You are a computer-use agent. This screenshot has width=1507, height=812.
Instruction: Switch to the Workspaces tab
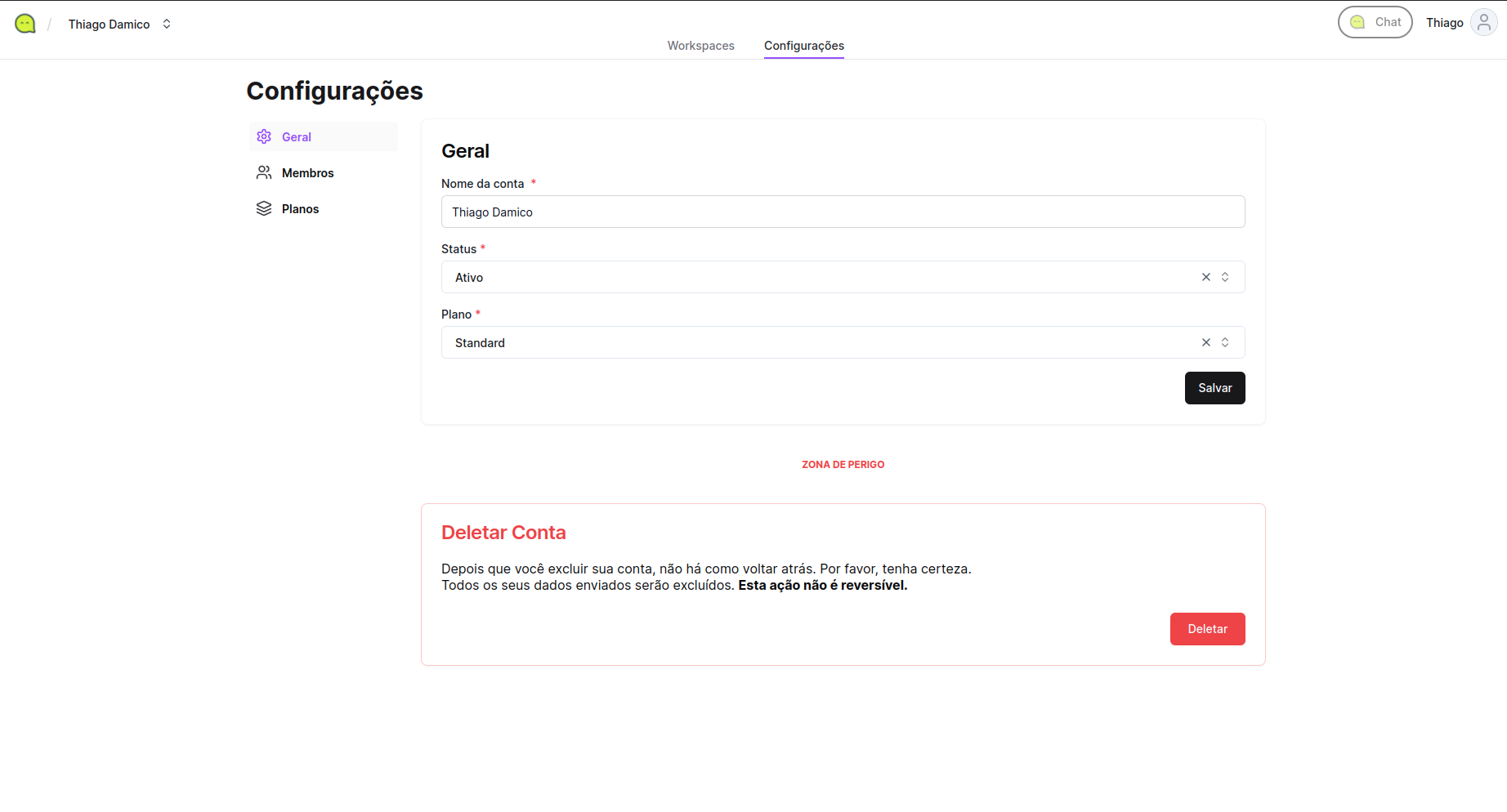(700, 46)
